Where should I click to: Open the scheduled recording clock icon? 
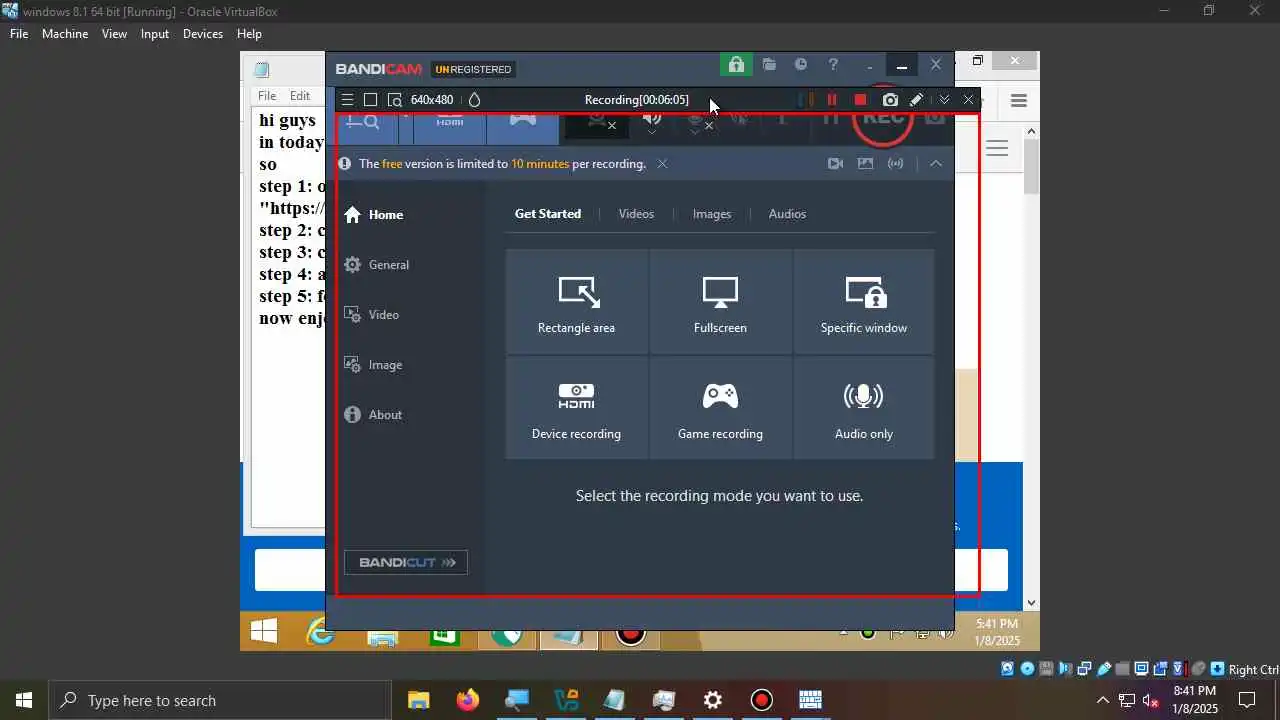point(801,65)
